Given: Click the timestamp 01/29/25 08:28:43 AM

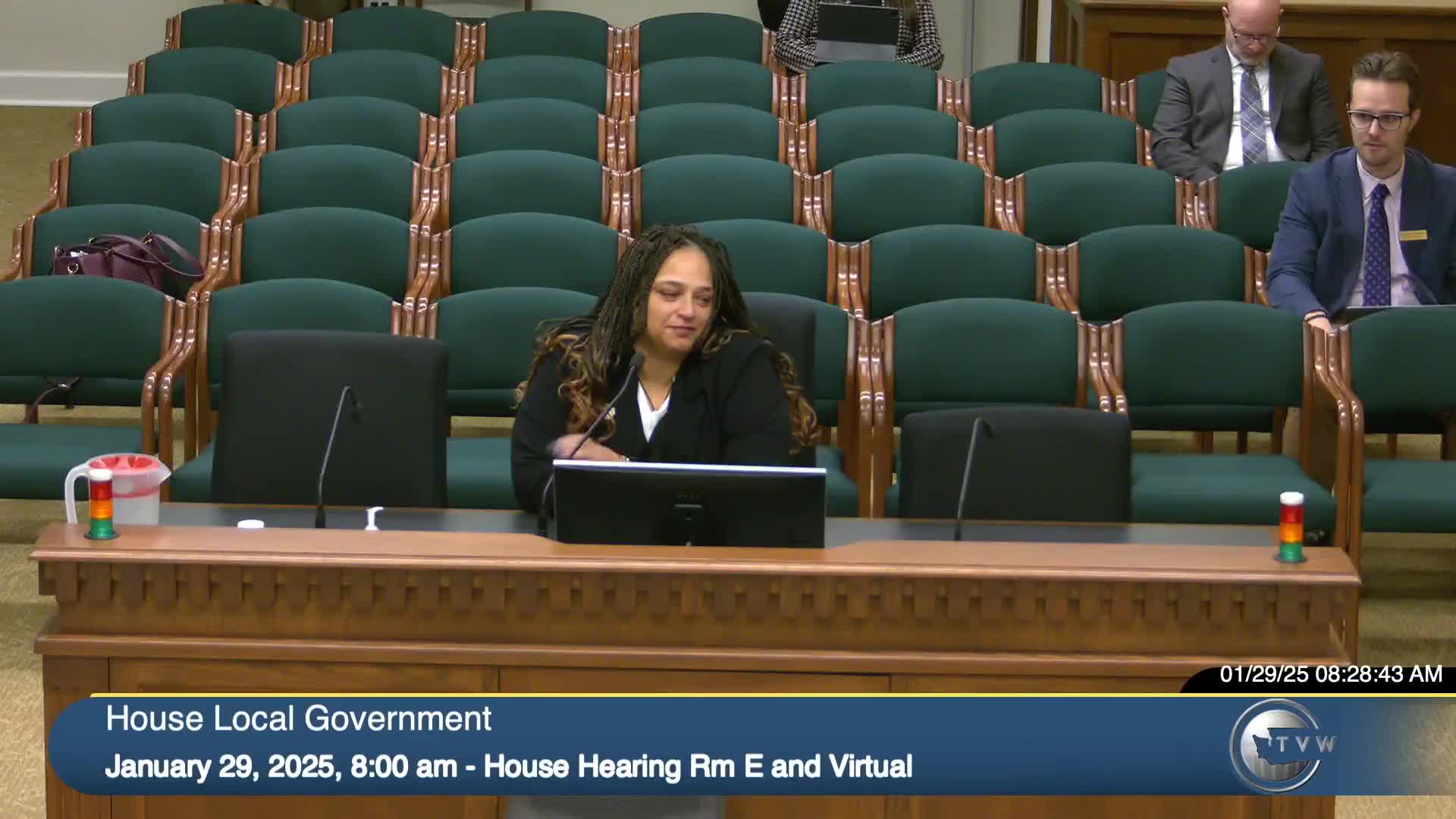Looking at the screenshot, I should 1330,674.
